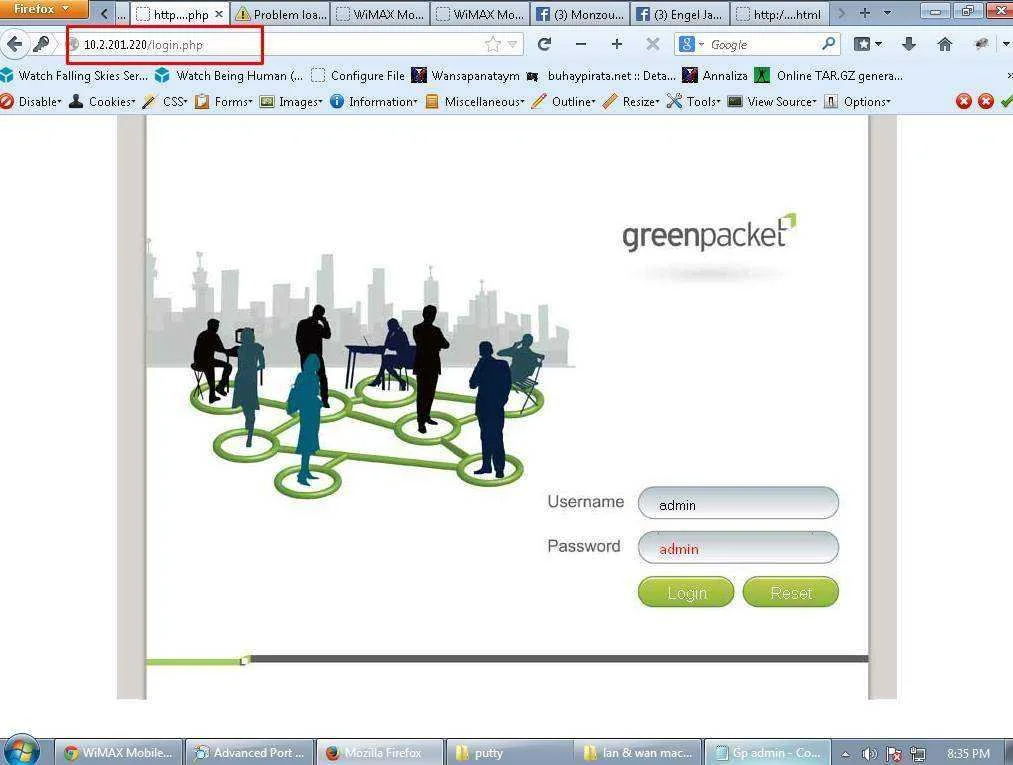Open the Images developer menu

tap(291, 101)
